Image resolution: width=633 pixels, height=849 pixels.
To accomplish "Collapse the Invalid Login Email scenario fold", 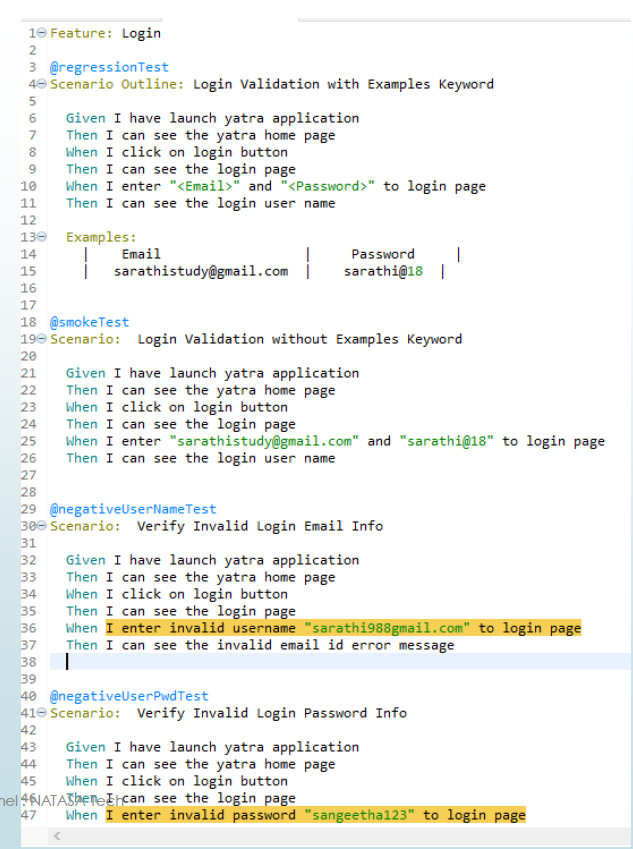I will coord(42,526).
